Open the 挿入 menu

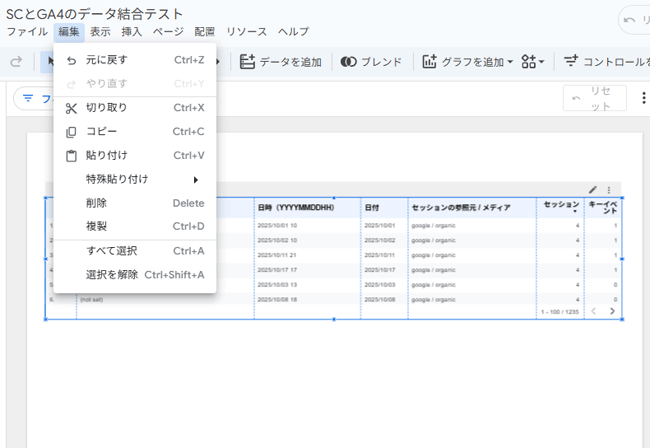coord(131,31)
